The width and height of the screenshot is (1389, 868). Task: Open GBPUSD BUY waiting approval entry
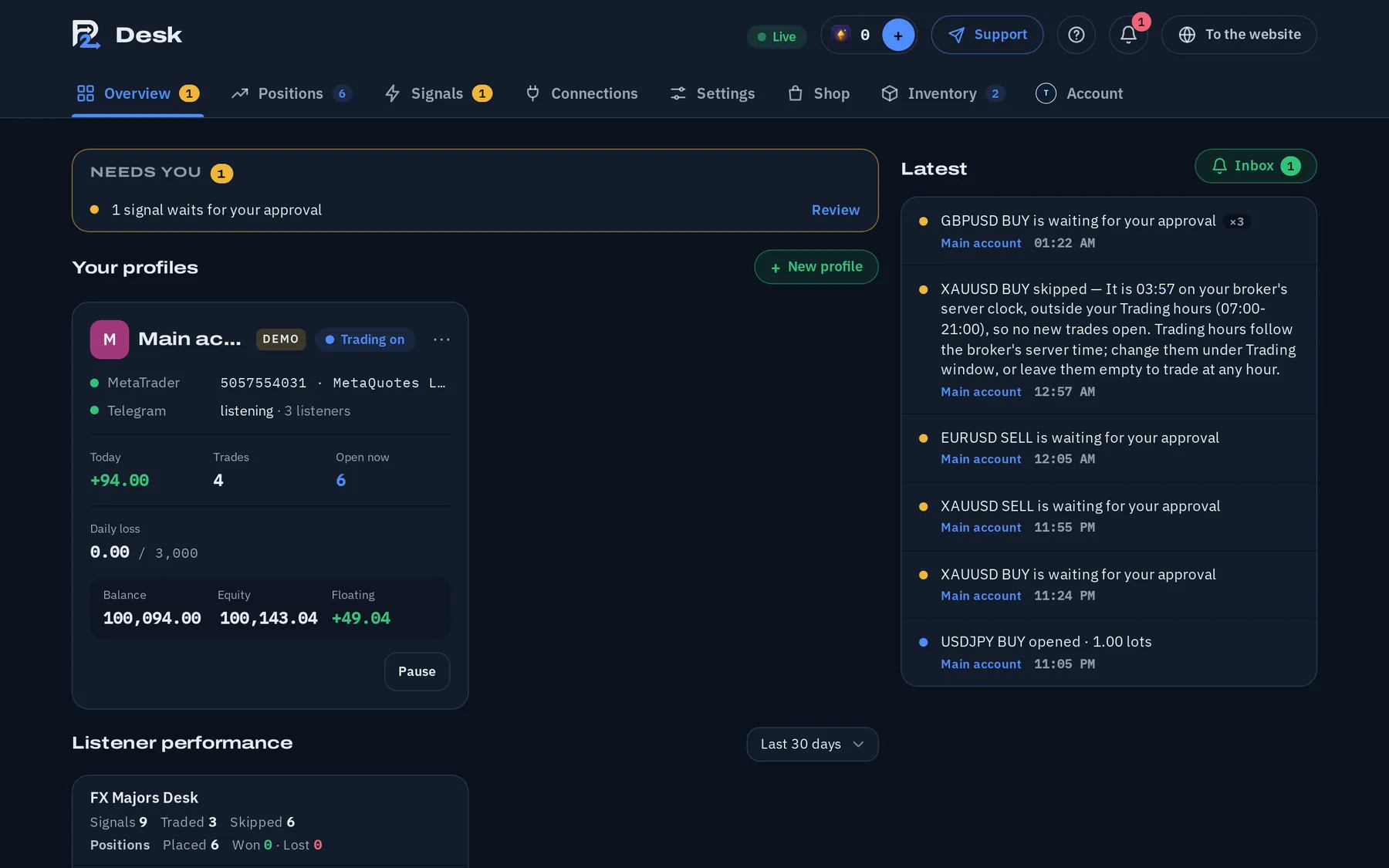(1108, 231)
